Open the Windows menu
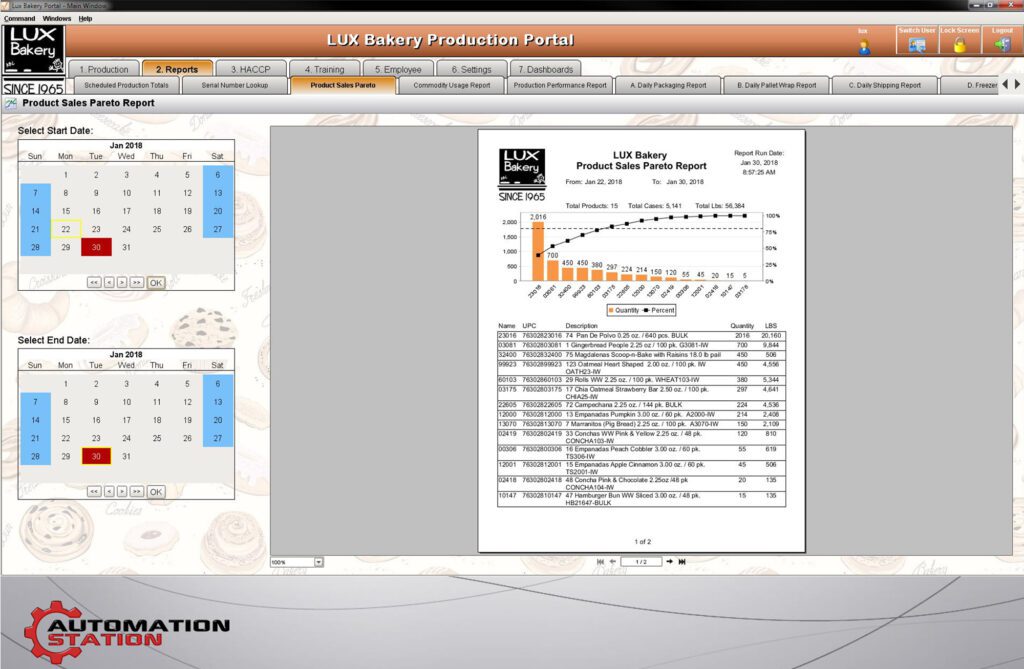1024x669 pixels. tap(57, 18)
